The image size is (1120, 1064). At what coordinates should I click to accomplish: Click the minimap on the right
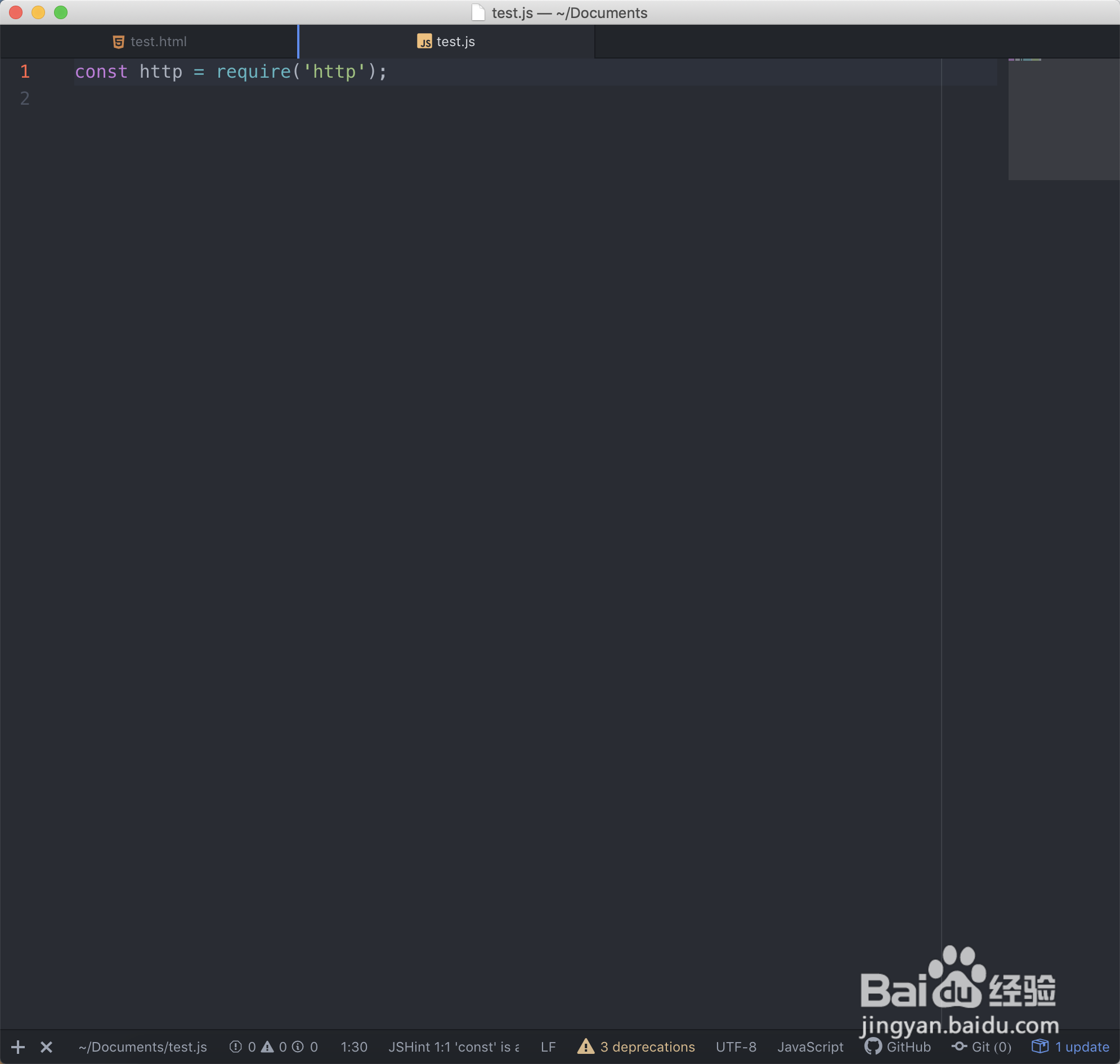click(x=1063, y=119)
